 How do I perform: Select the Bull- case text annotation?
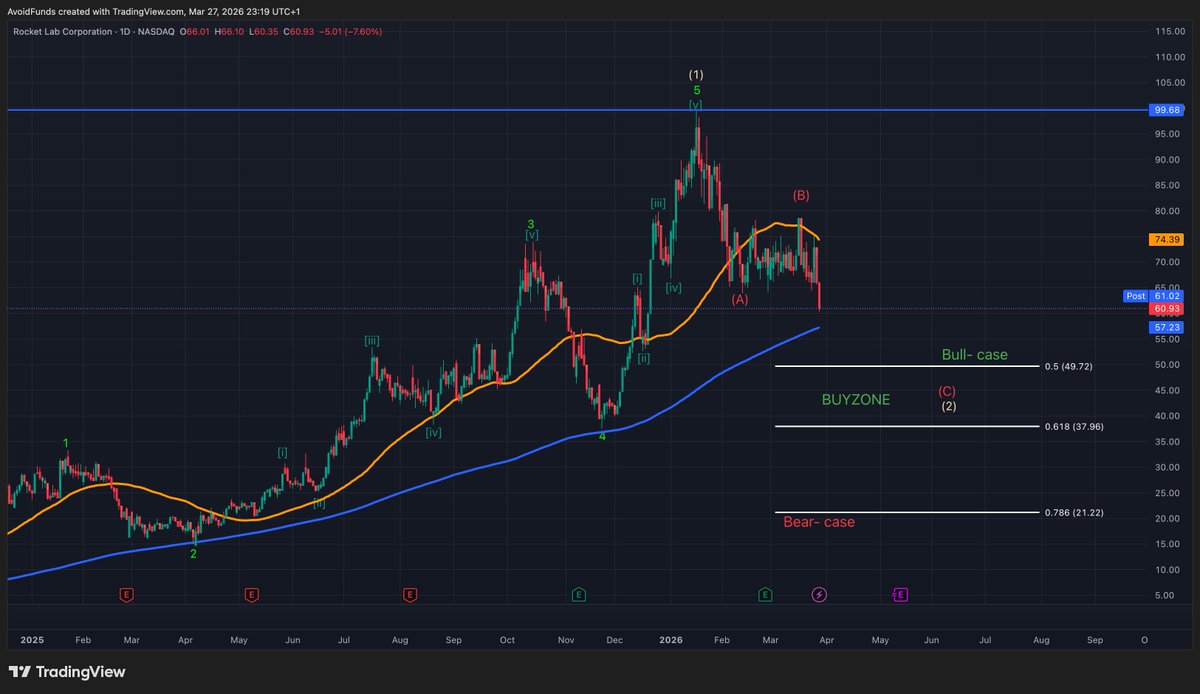pos(974,354)
